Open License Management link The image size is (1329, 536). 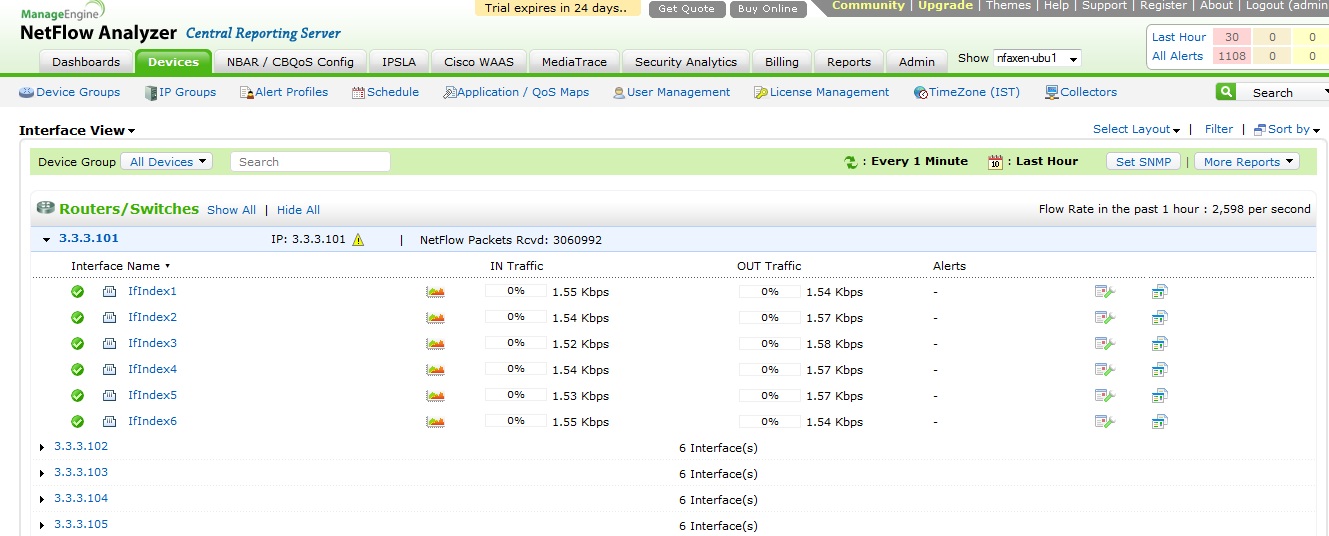click(x=822, y=92)
